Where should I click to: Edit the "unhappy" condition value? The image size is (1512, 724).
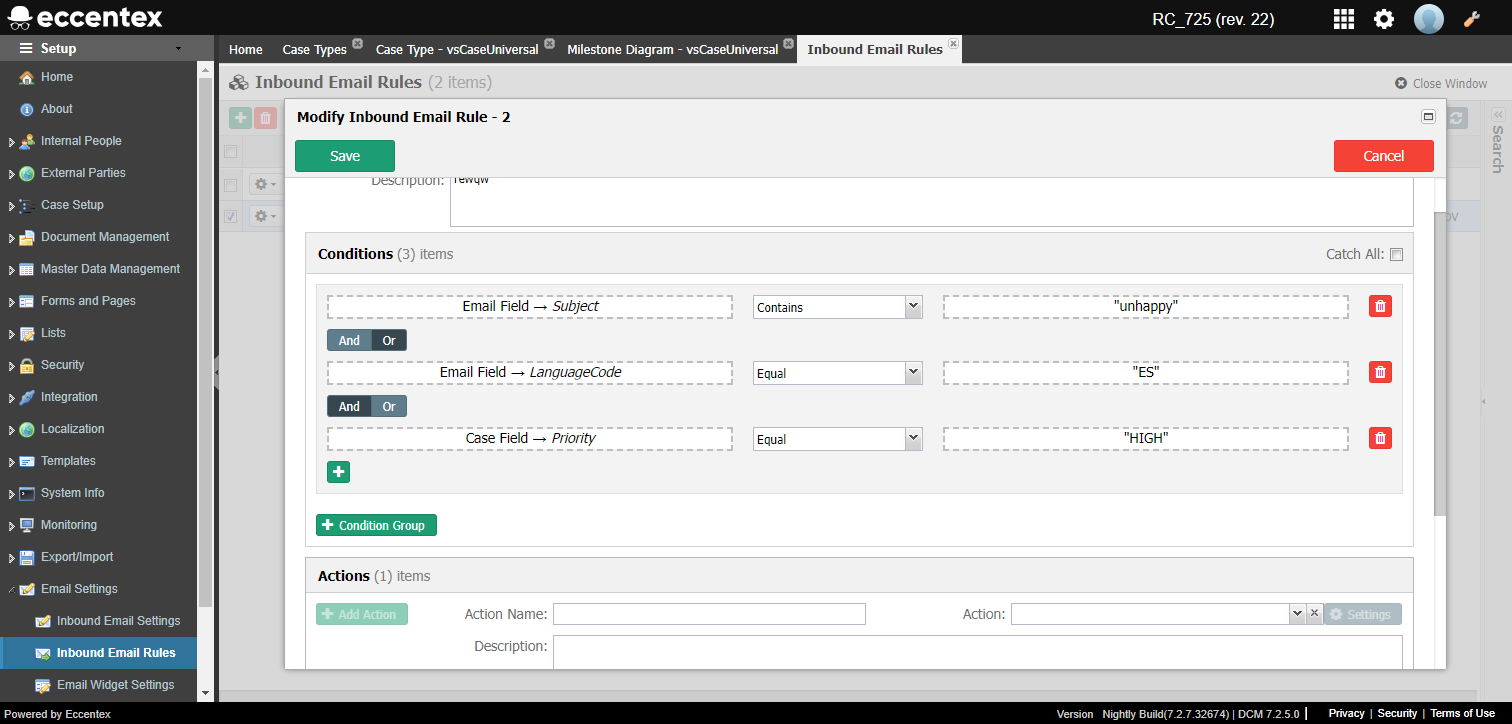pyautogui.click(x=1145, y=307)
